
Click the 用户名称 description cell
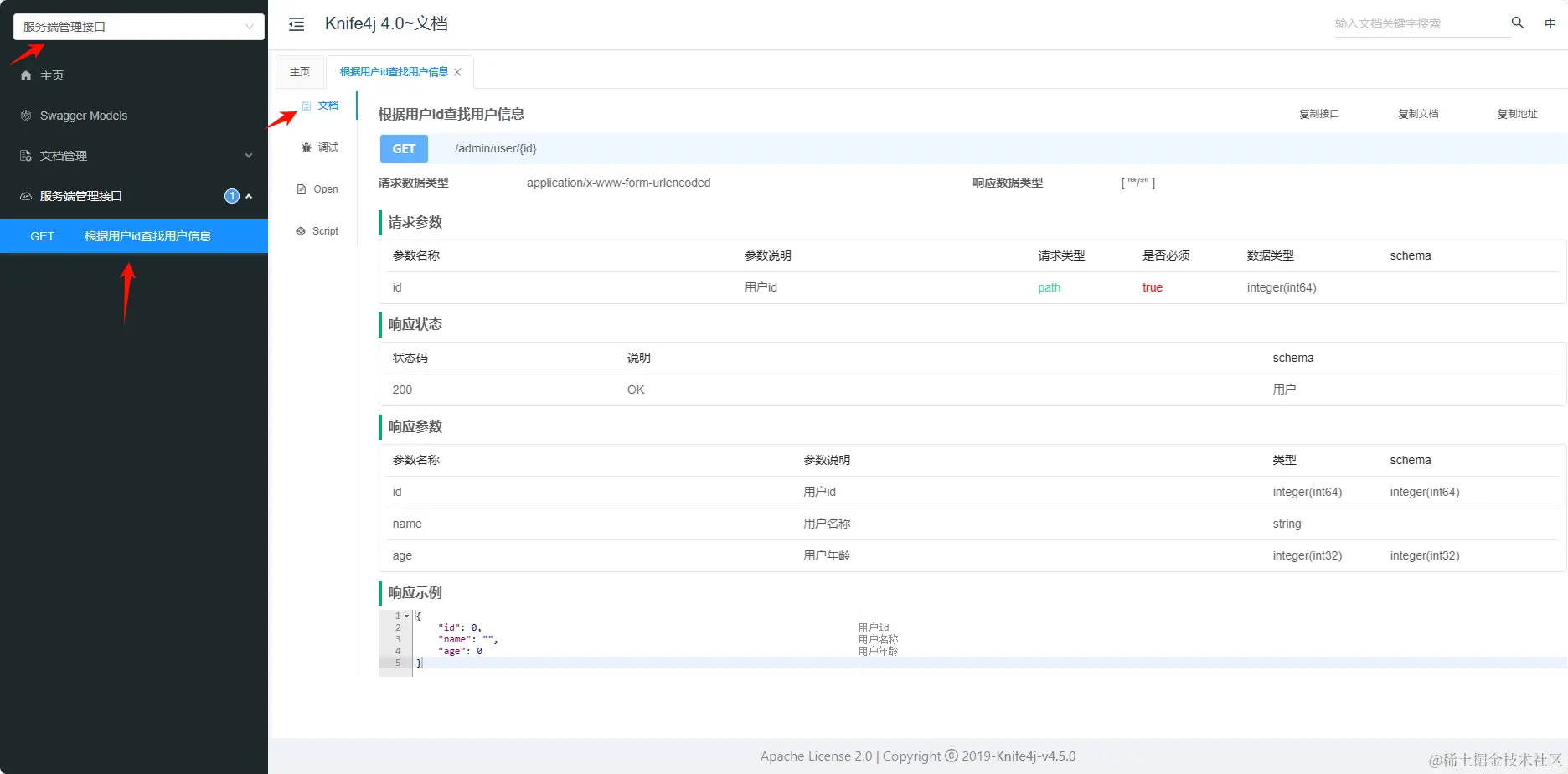(x=827, y=524)
